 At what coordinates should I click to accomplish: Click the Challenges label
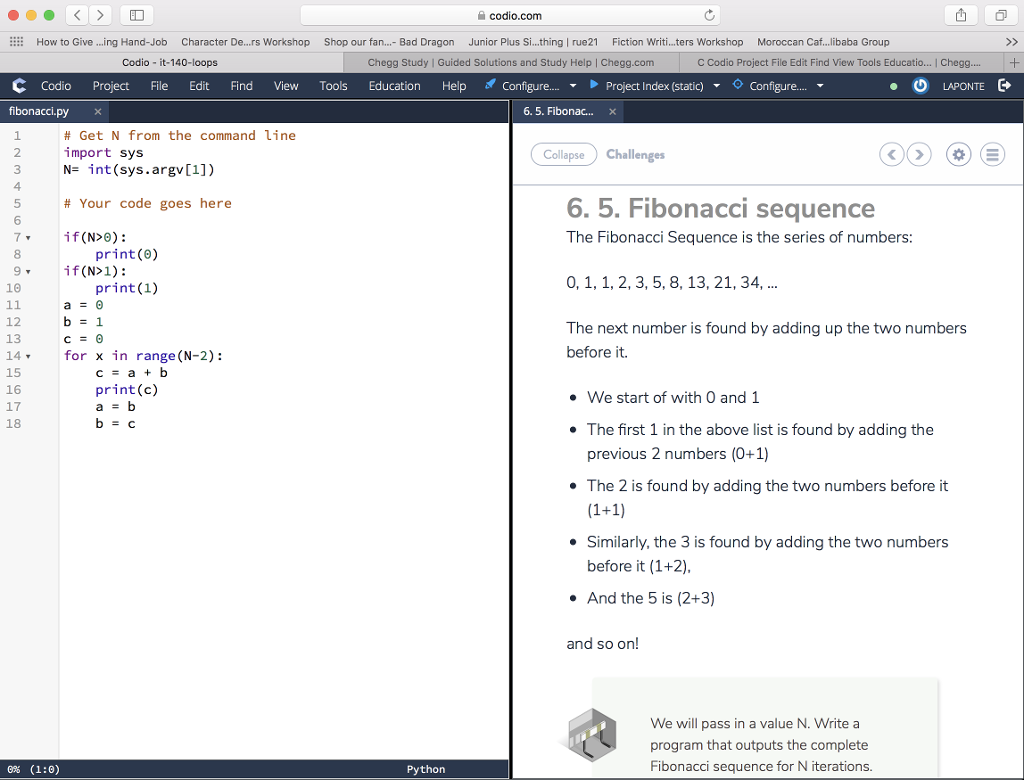point(635,155)
